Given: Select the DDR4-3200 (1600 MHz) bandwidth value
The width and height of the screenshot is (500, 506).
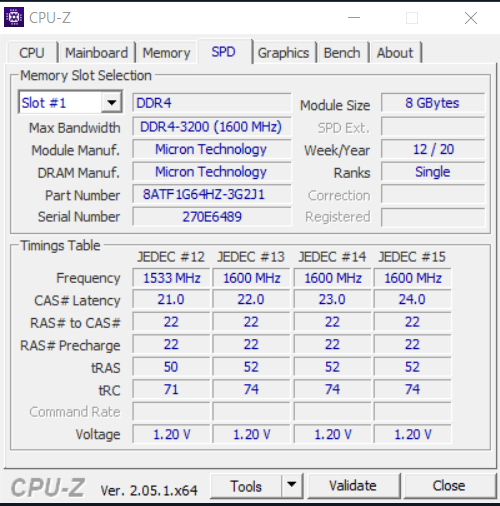Looking at the screenshot, I should pyautogui.click(x=212, y=126).
